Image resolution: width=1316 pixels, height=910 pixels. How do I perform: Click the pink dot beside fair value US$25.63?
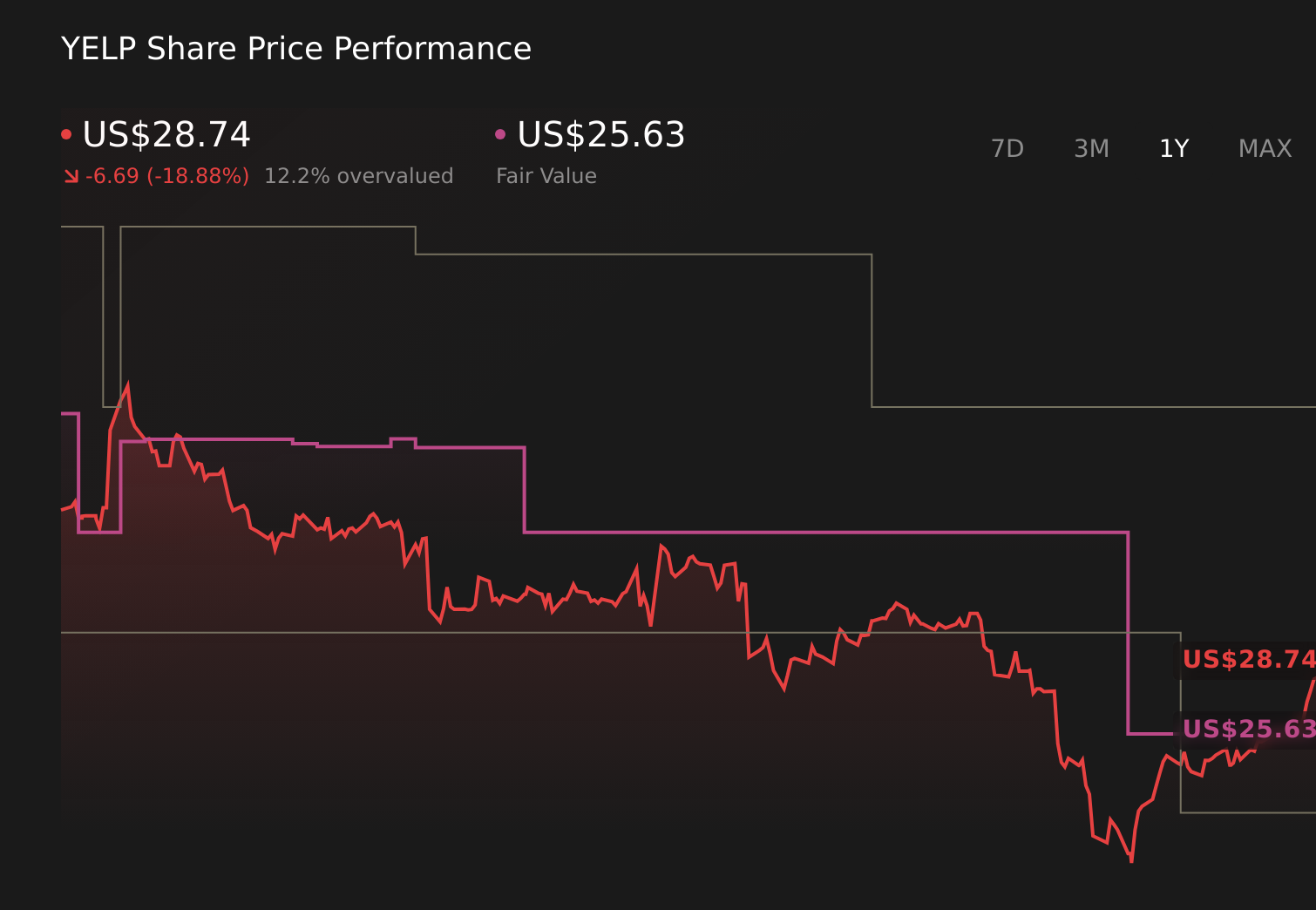500,134
